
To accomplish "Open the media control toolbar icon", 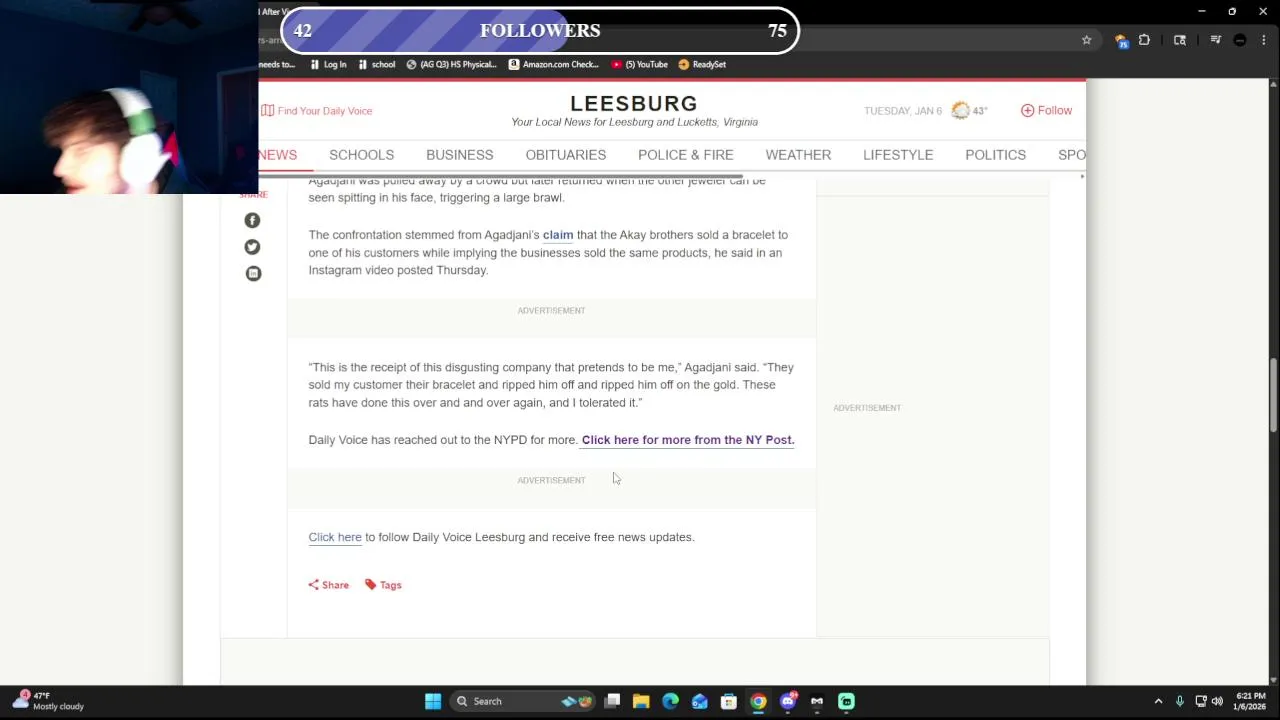I will click(x=1216, y=40).
